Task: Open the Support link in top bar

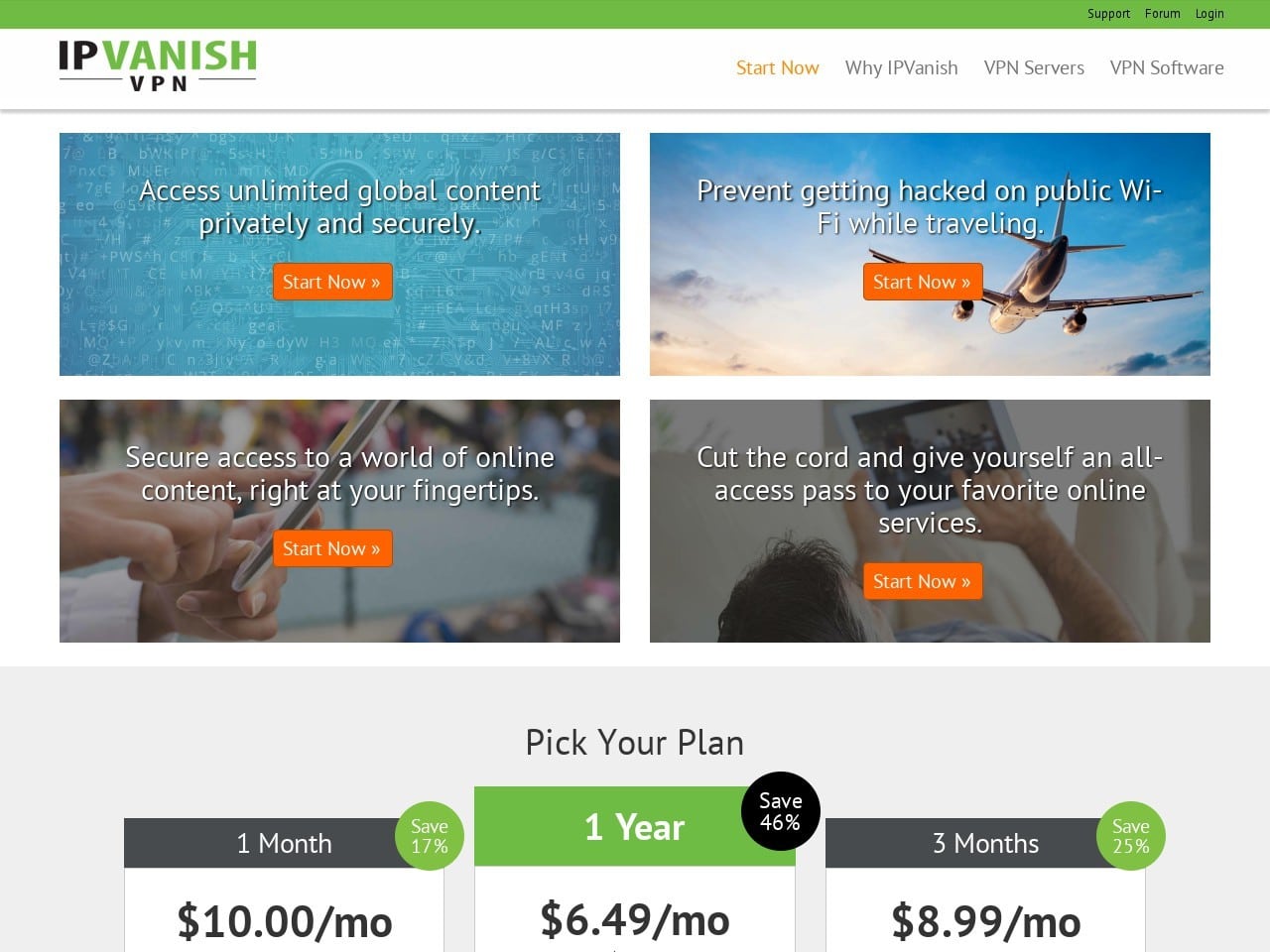Action: pos(1108,14)
